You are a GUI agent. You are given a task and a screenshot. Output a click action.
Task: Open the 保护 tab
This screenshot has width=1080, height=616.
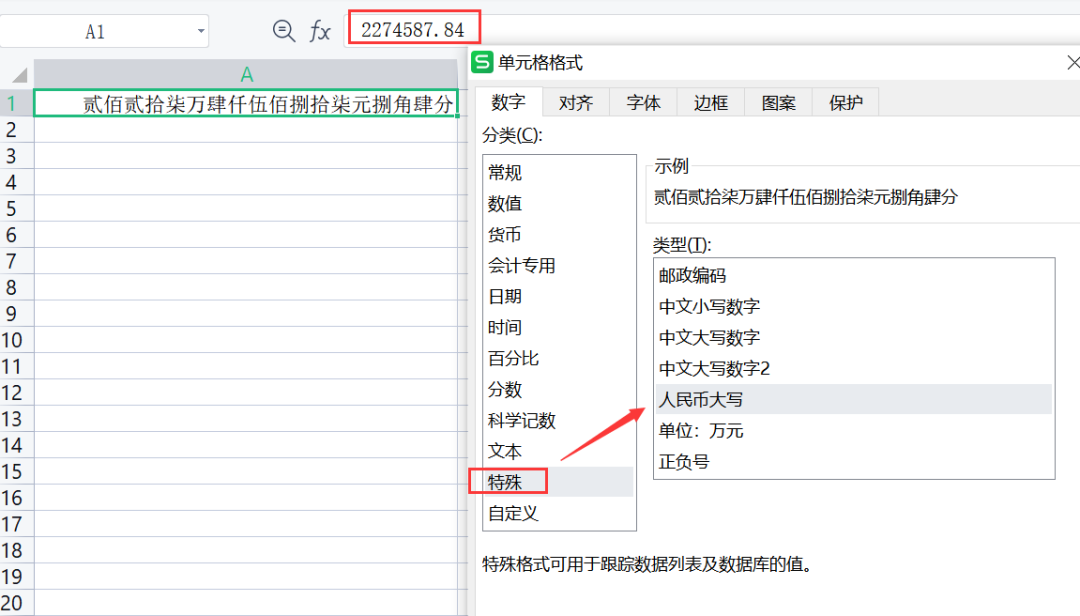tap(846, 103)
